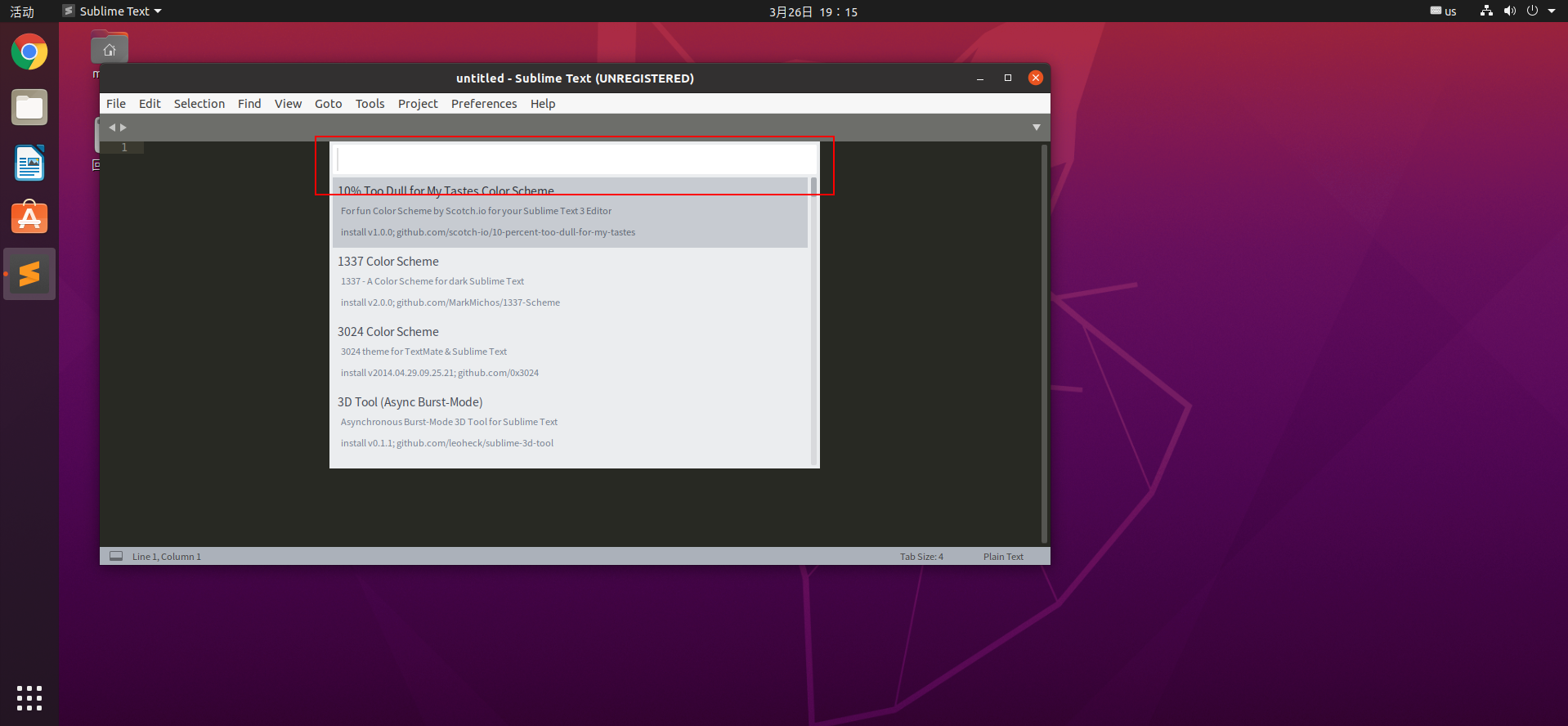Open Tab Size: 4 selector
This screenshot has width=1568, height=726.
click(921, 557)
